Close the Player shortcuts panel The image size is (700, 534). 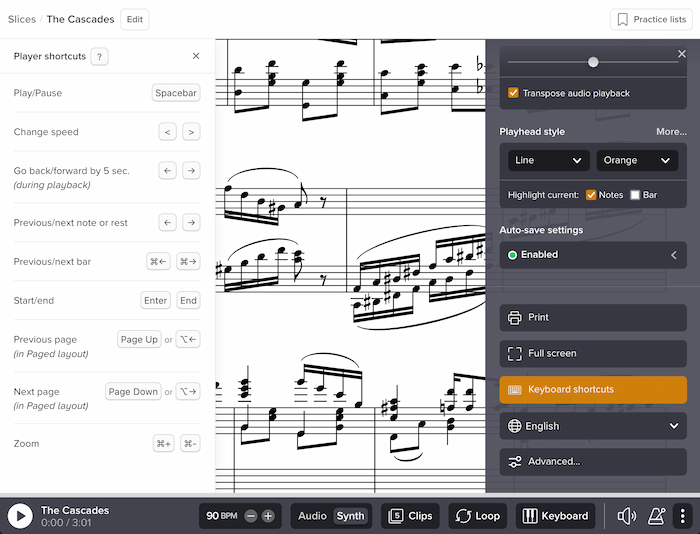pyautogui.click(x=196, y=56)
